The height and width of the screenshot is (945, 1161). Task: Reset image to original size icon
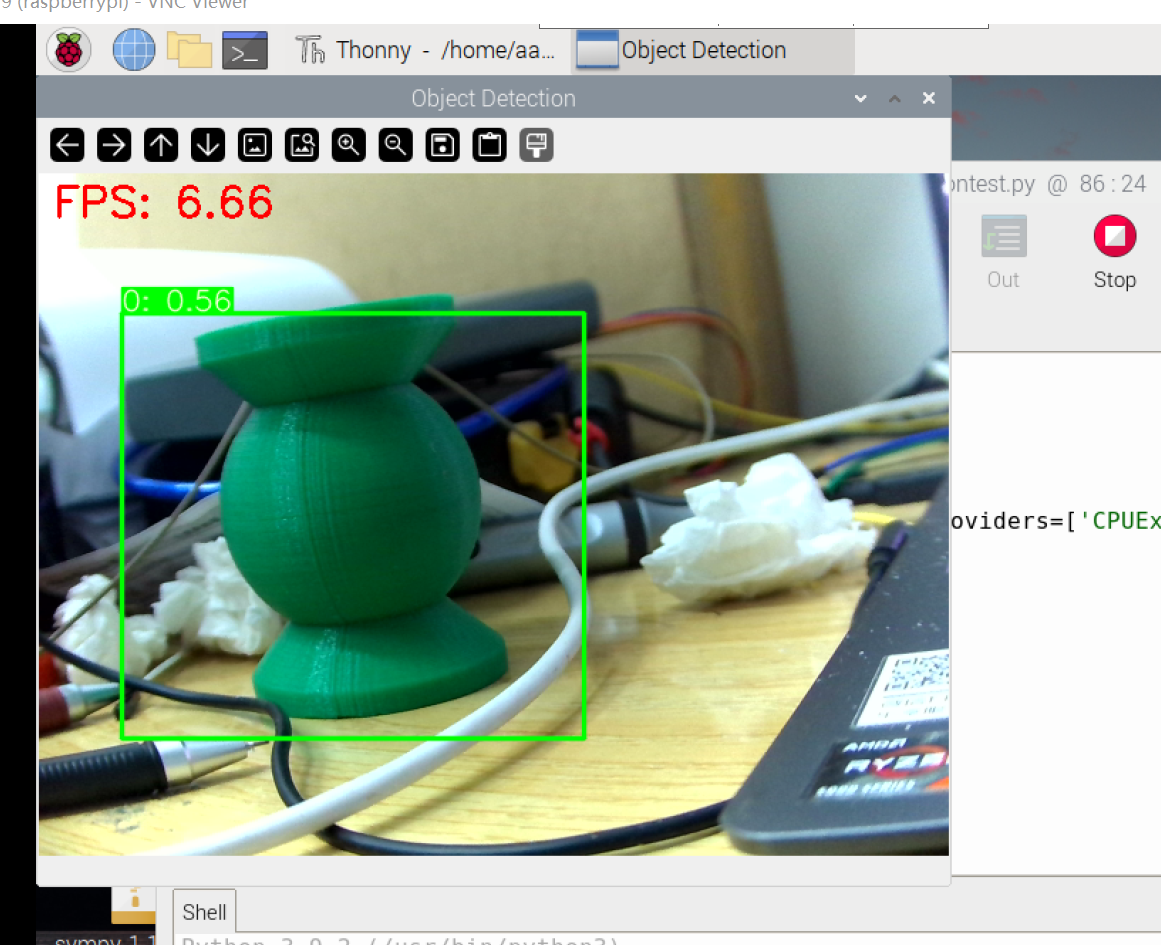click(x=255, y=146)
